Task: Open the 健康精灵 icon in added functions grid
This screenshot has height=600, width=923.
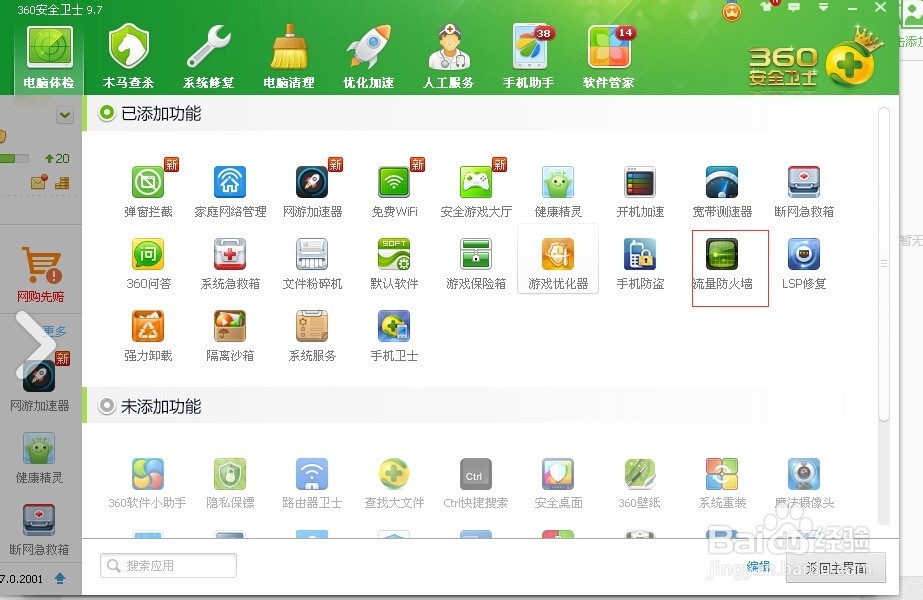Action: (x=558, y=190)
